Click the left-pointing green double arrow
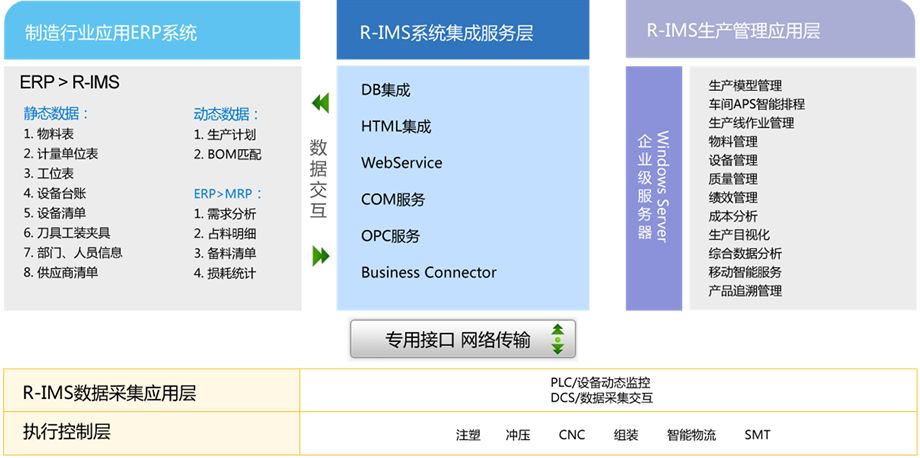 pyautogui.click(x=320, y=103)
